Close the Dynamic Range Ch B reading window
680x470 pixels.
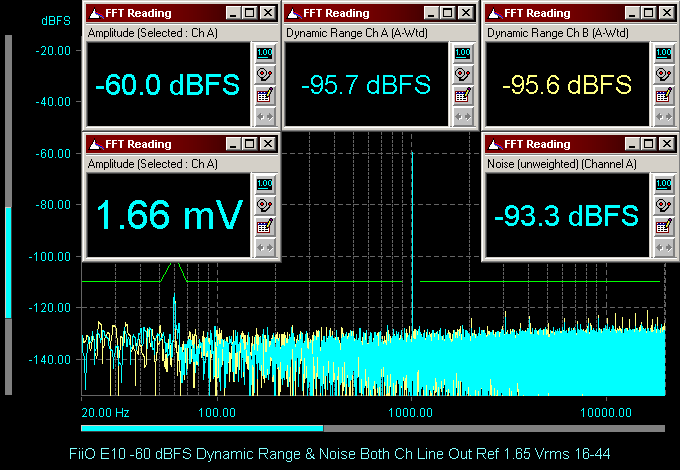(x=667, y=13)
